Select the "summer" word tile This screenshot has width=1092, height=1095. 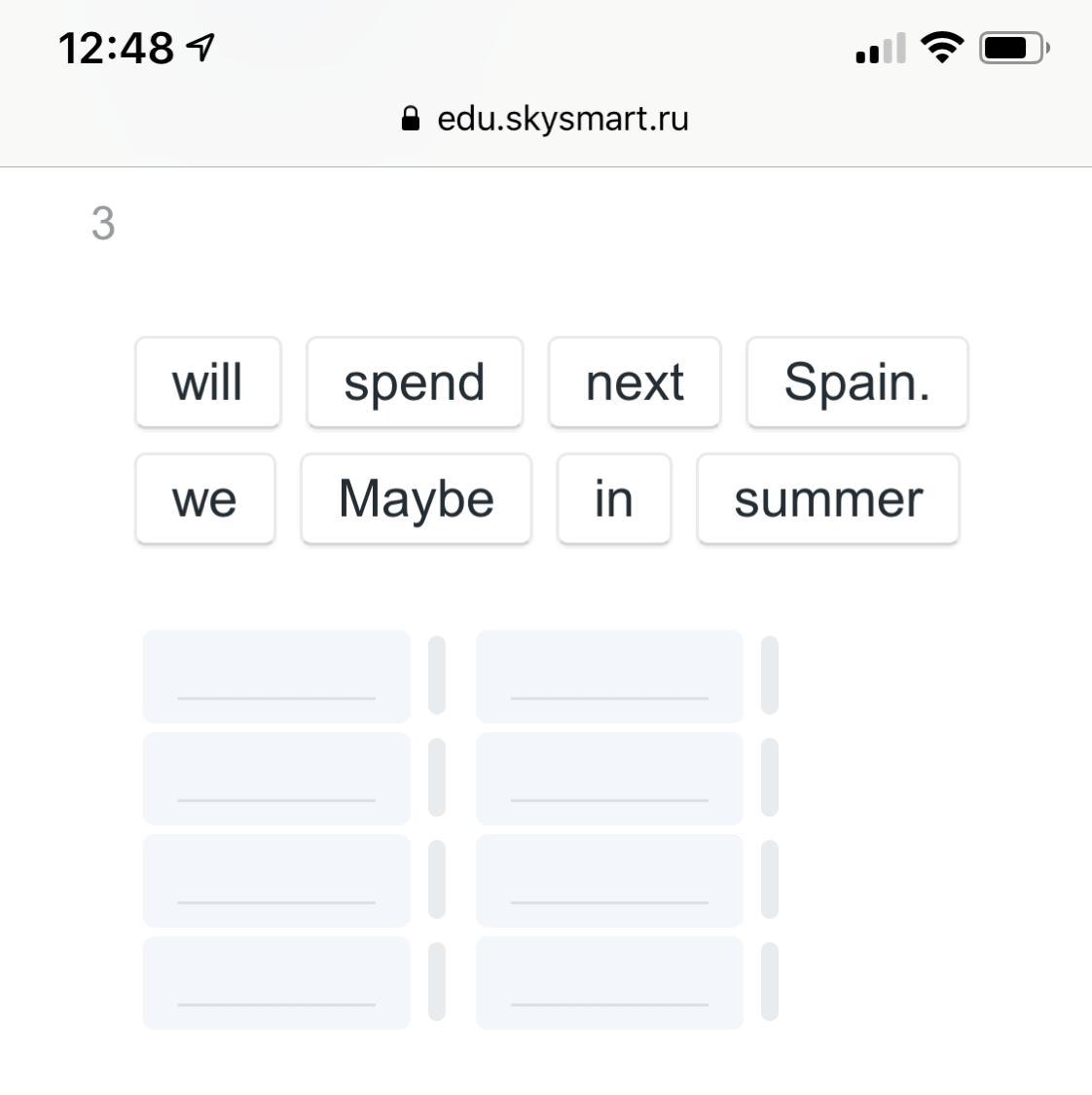(828, 499)
